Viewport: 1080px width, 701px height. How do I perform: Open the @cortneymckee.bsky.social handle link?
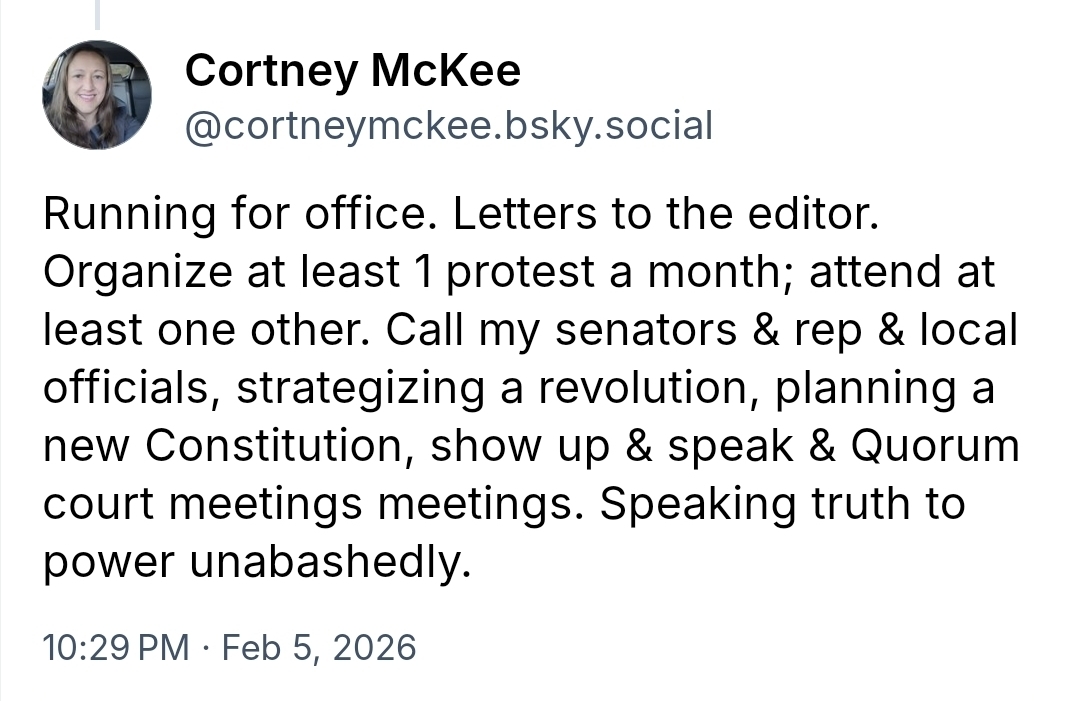click(x=449, y=126)
